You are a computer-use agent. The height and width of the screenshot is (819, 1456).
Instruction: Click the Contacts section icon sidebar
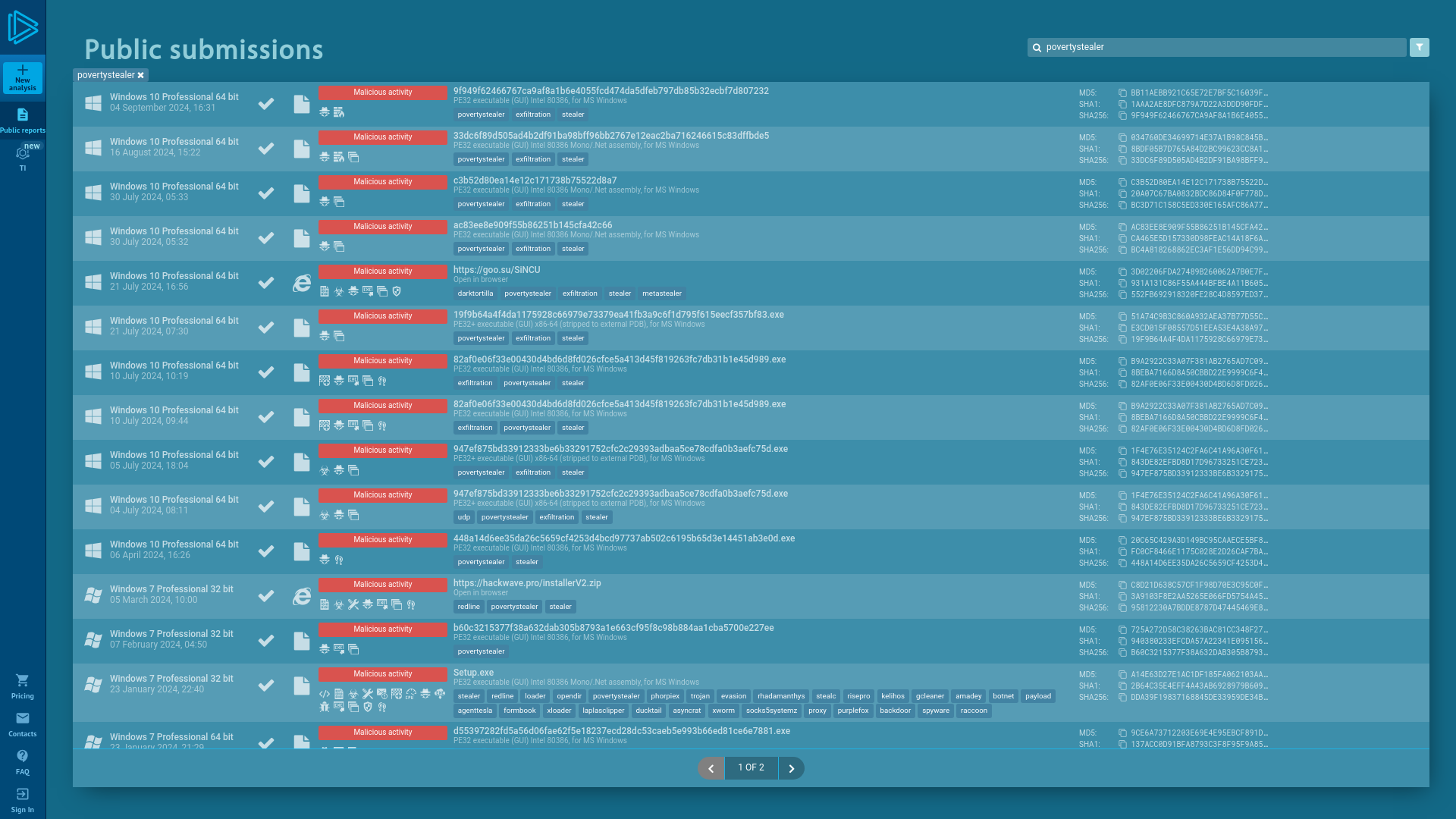(x=22, y=718)
